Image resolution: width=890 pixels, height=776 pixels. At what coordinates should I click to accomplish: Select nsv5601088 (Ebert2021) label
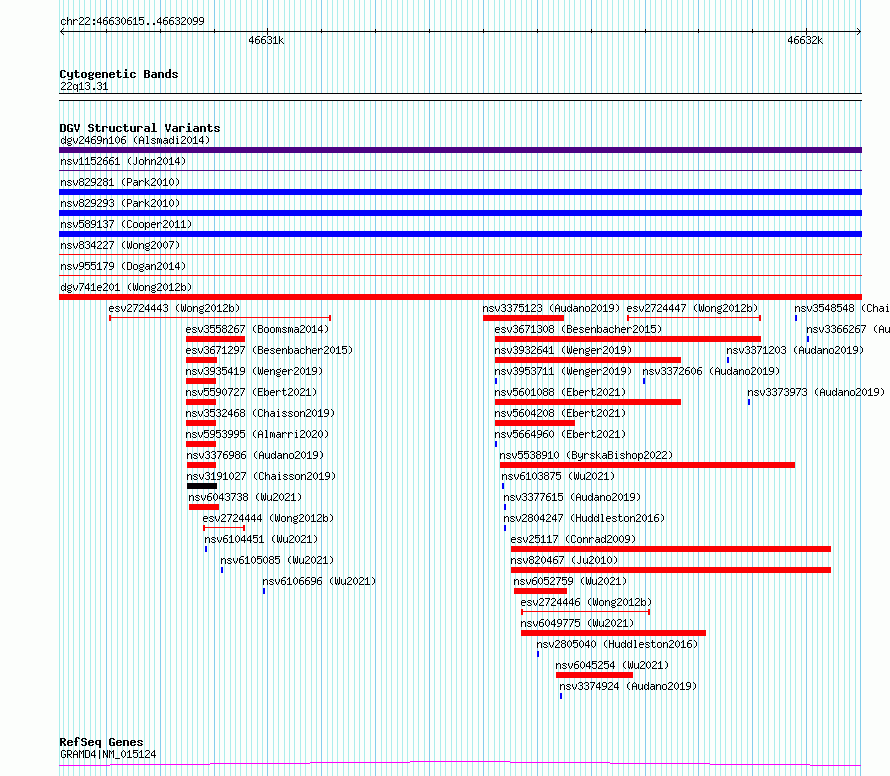point(560,392)
